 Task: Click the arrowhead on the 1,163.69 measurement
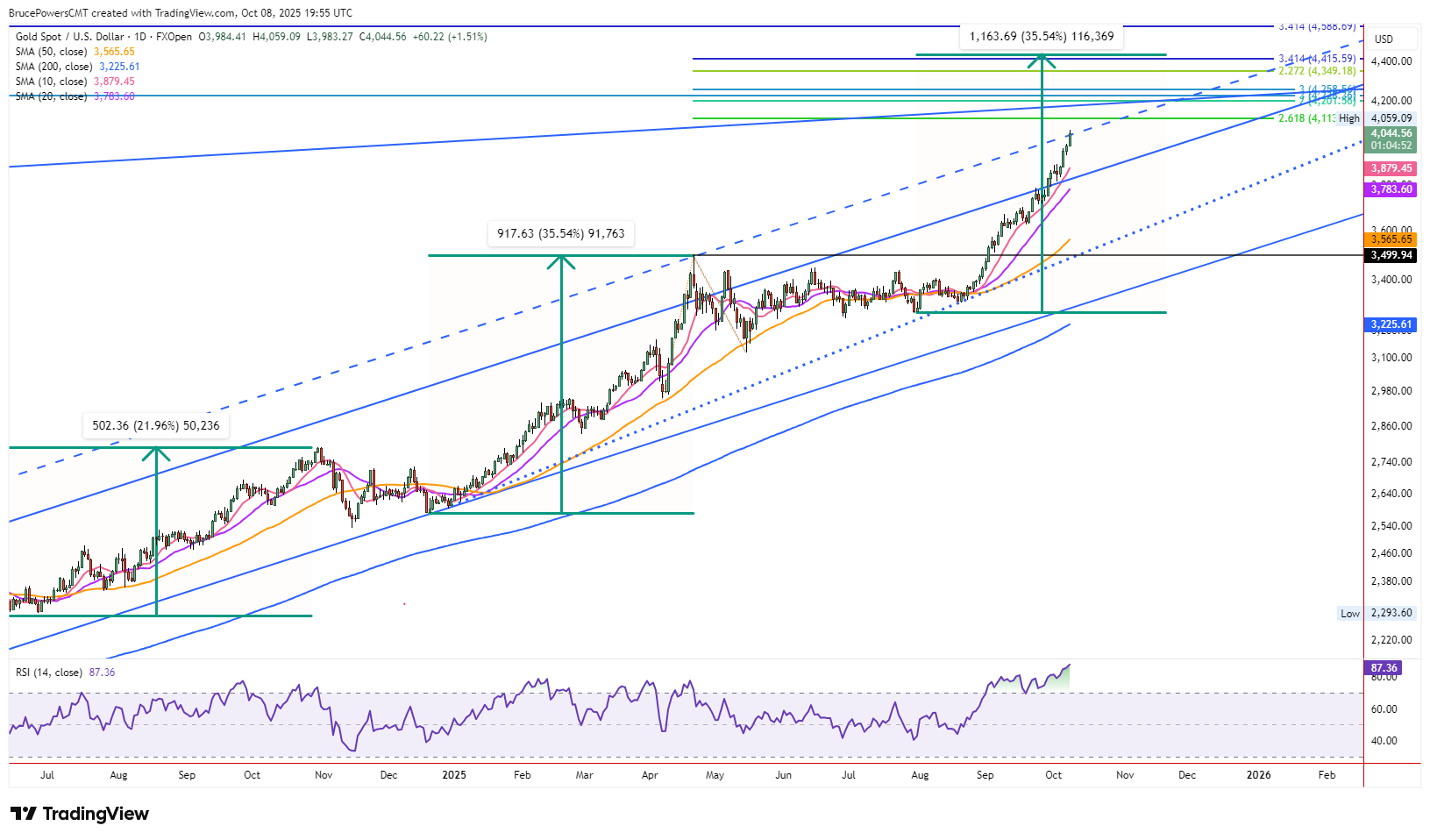pos(1042,61)
